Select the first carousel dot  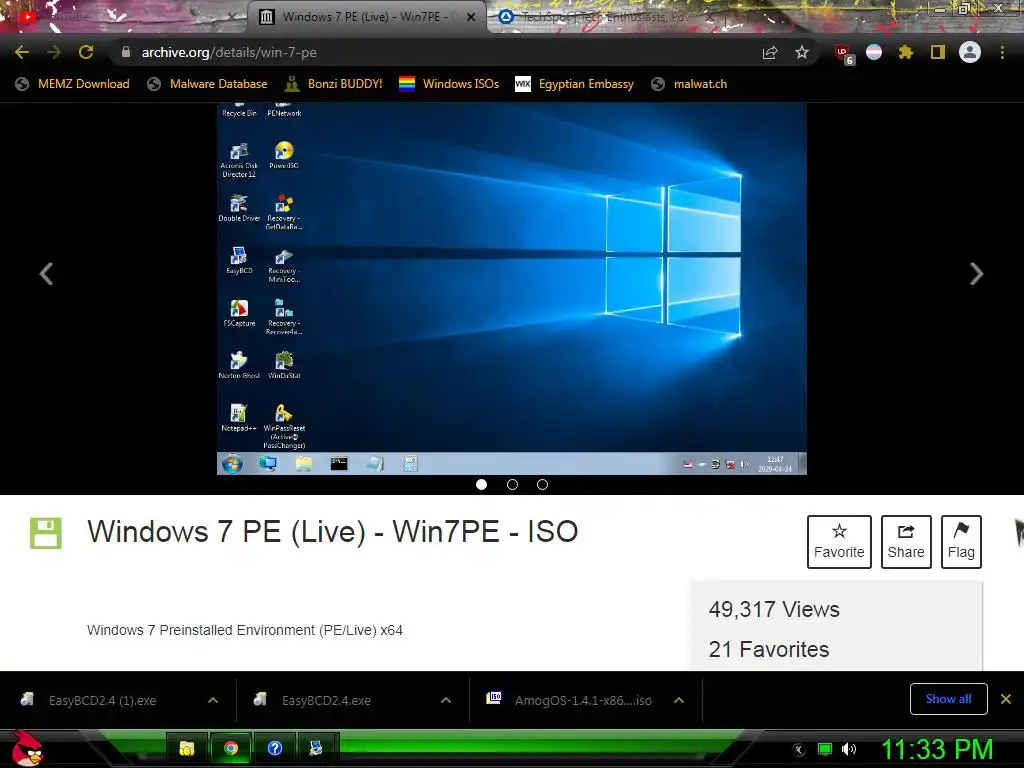coord(482,485)
